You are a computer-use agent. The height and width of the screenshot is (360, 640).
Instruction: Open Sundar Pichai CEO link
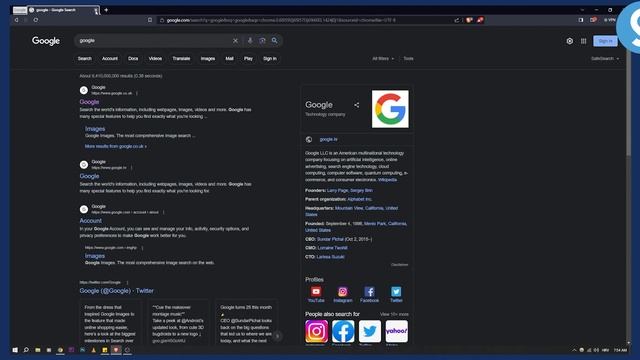[x=330, y=239]
